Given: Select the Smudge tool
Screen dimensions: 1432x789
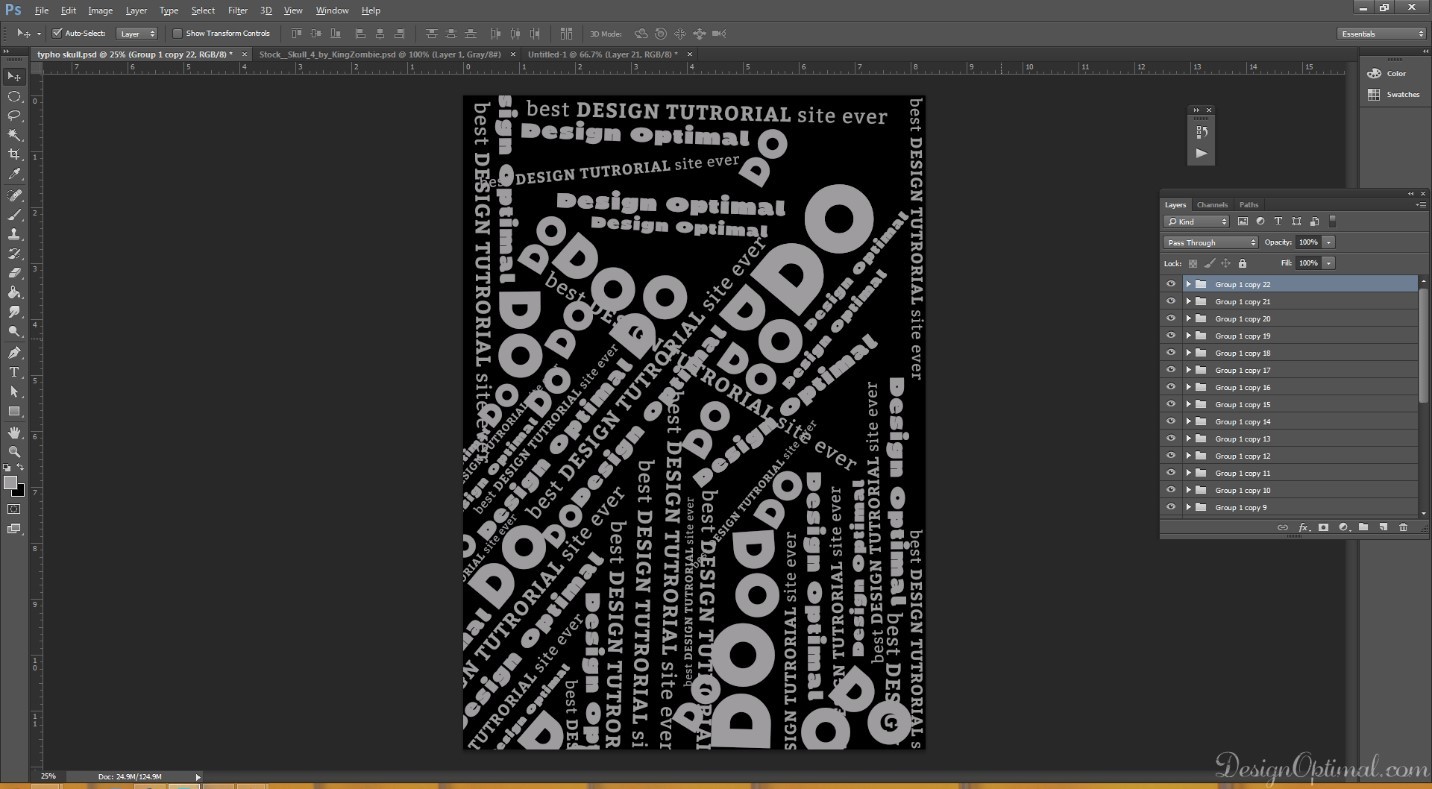Looking at the screenshot, I should coord(14,311).
